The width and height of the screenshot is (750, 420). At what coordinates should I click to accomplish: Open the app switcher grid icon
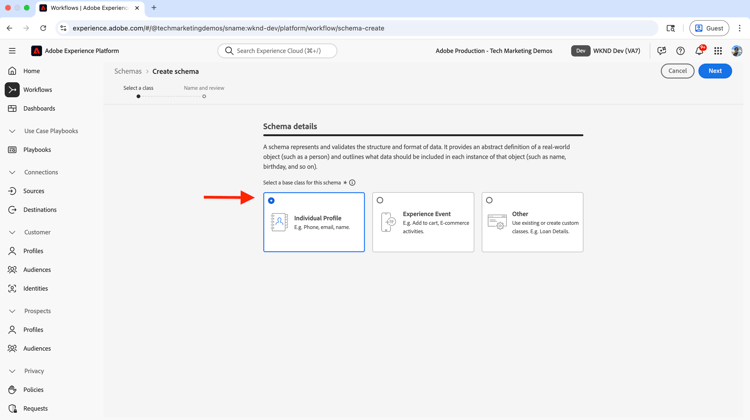(718, 51)
